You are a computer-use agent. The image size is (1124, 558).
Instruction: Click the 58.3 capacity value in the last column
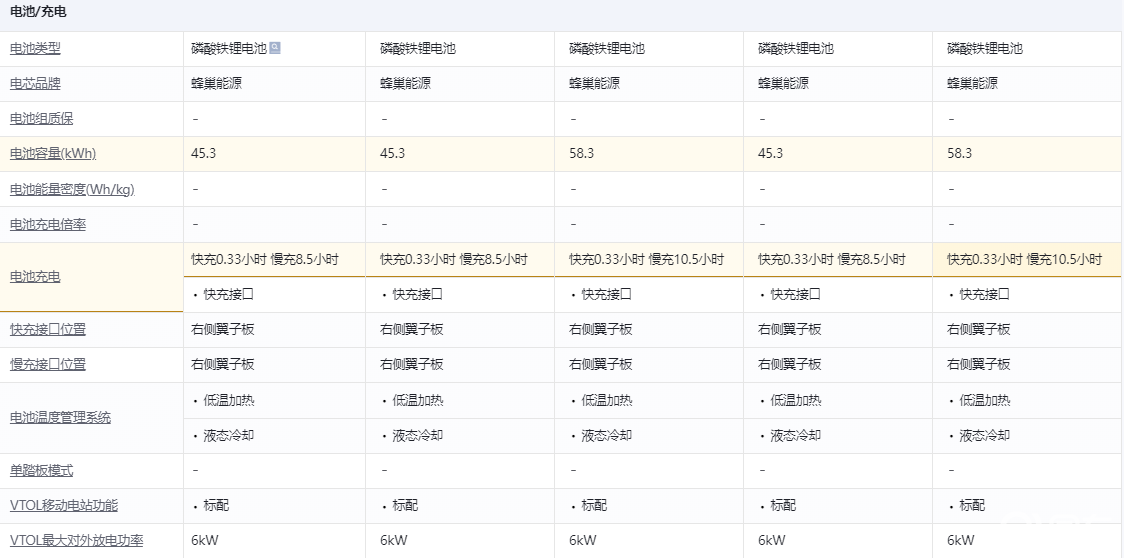(x=959, y=154)
